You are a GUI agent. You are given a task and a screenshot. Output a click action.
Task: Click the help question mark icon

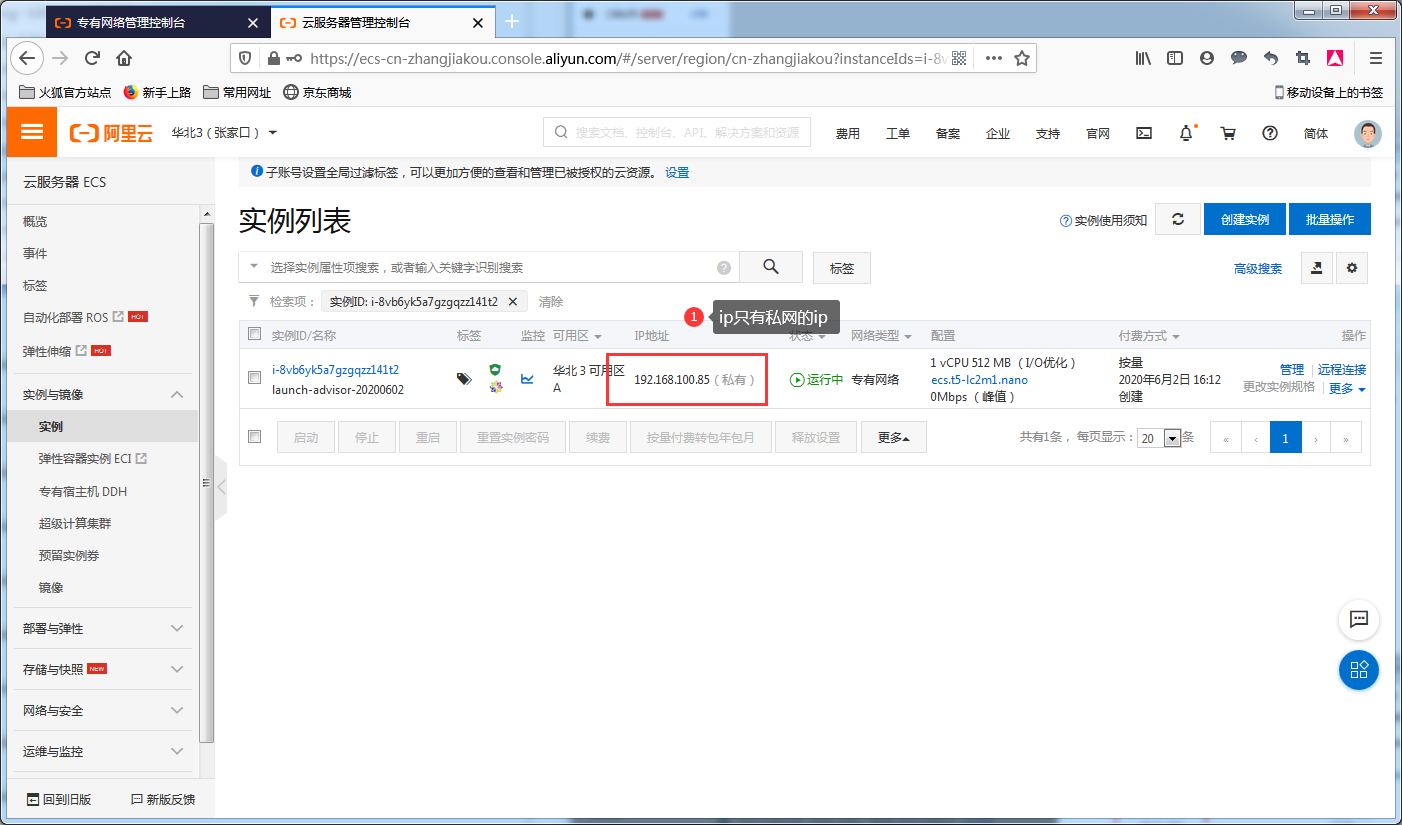click(1269, 132)
